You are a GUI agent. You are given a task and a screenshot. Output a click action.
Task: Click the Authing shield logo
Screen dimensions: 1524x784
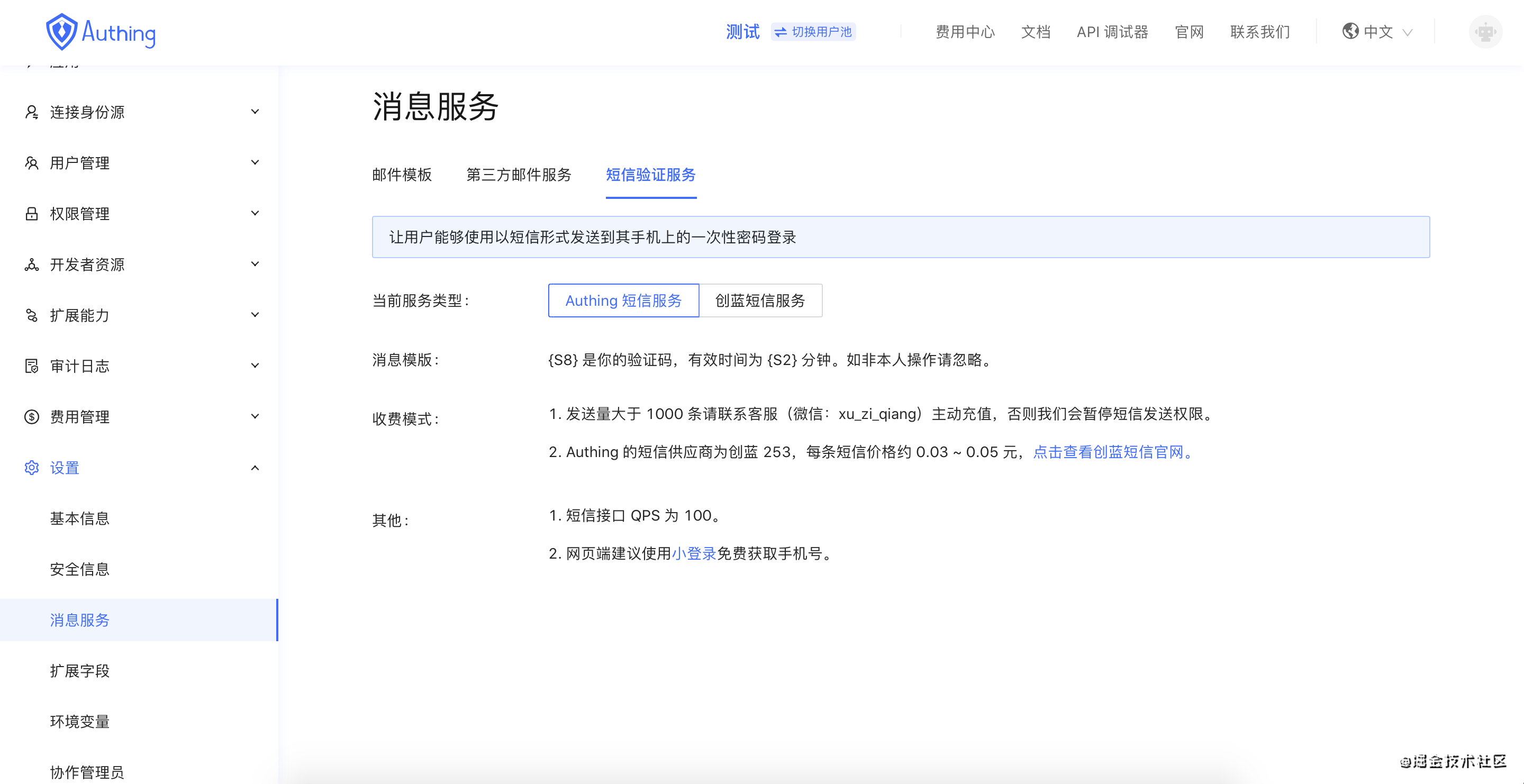(x=61, y=32)
